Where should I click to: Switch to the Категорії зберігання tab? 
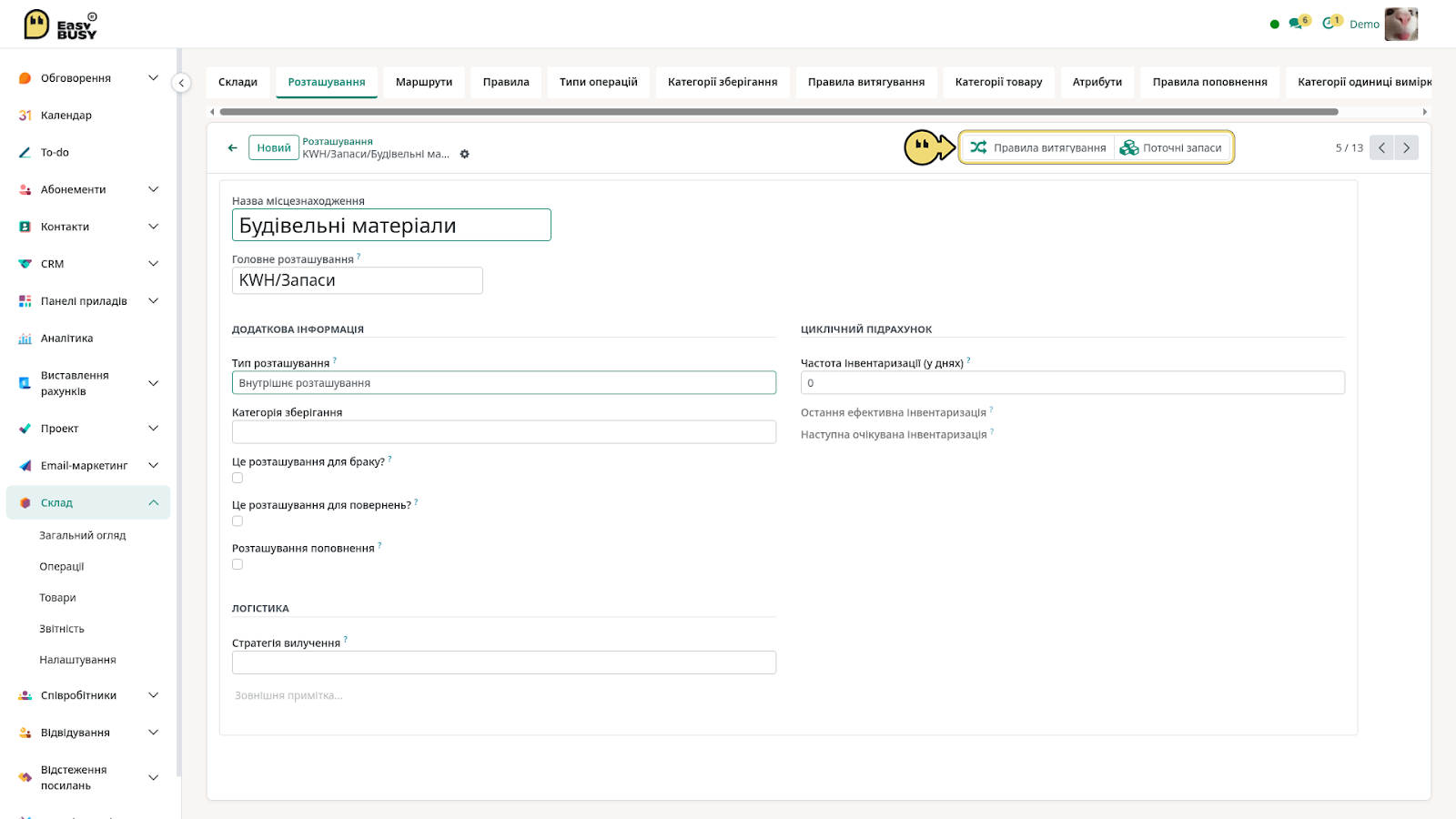point(723,82)
